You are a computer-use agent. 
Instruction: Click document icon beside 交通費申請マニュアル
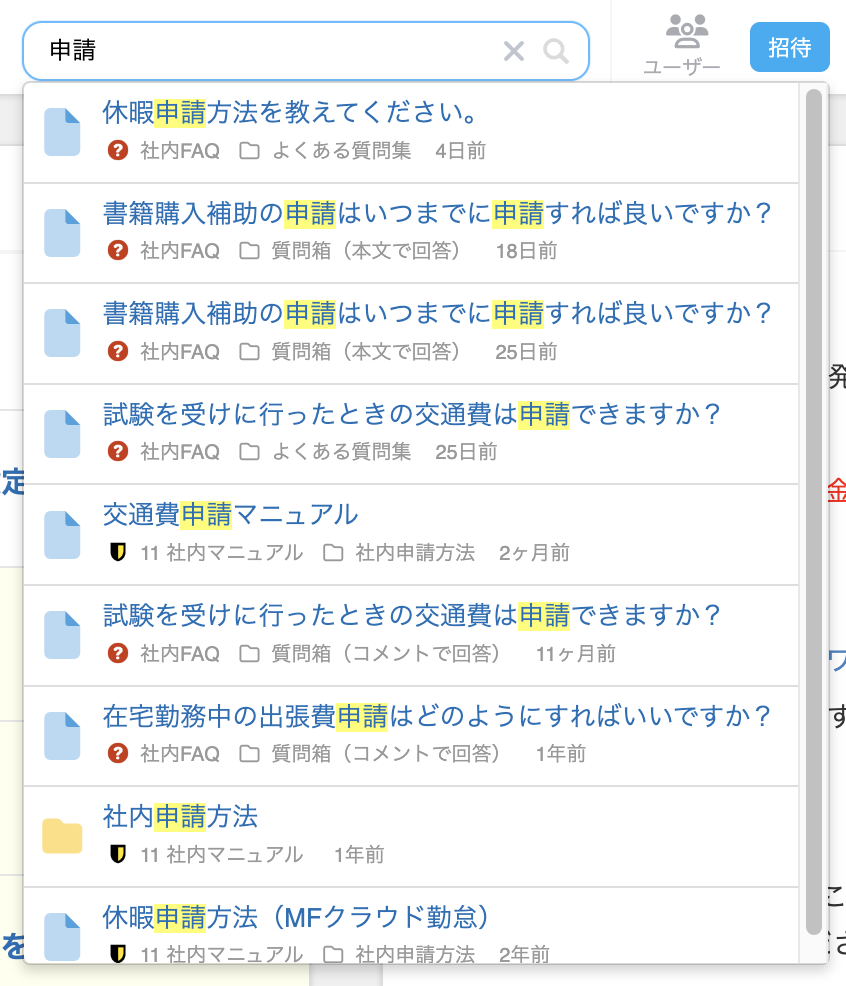pos(62,535)
